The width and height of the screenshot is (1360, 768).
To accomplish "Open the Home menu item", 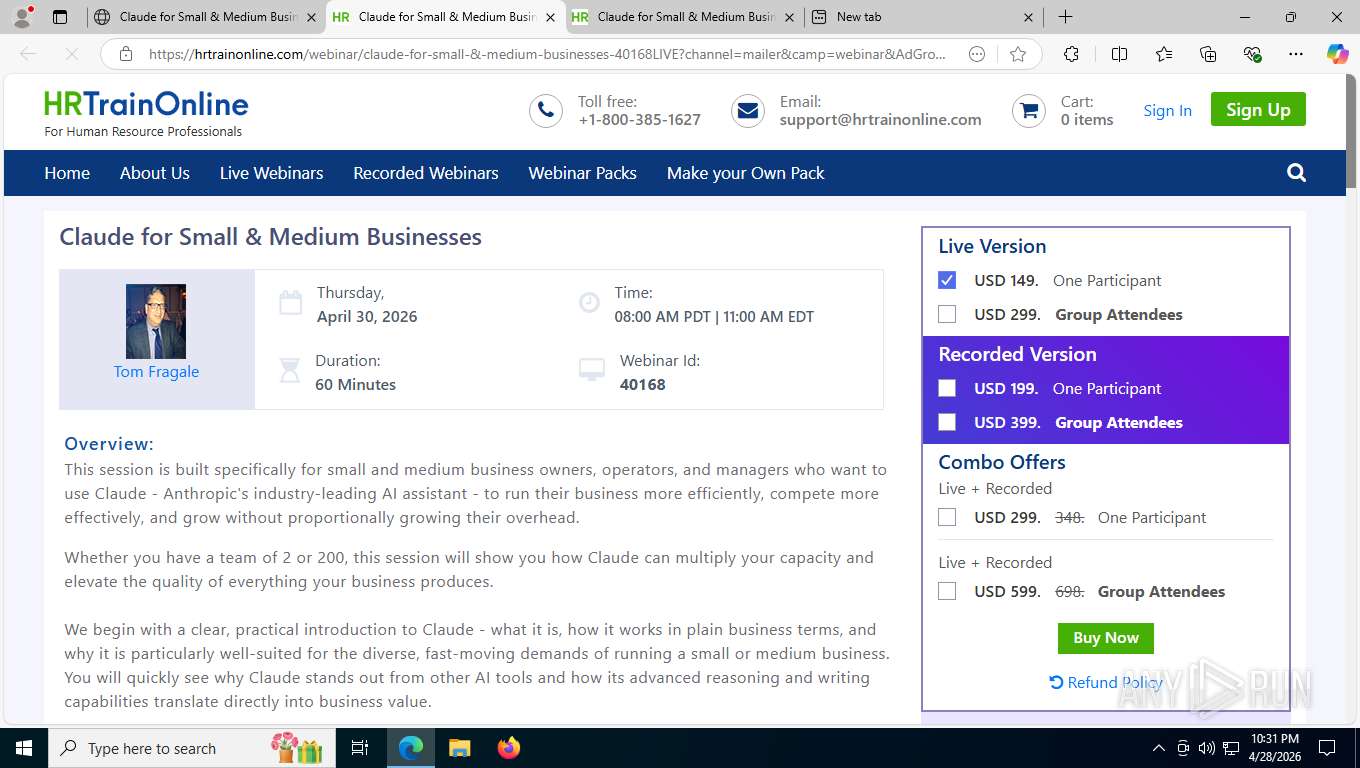I will point(67,173).
